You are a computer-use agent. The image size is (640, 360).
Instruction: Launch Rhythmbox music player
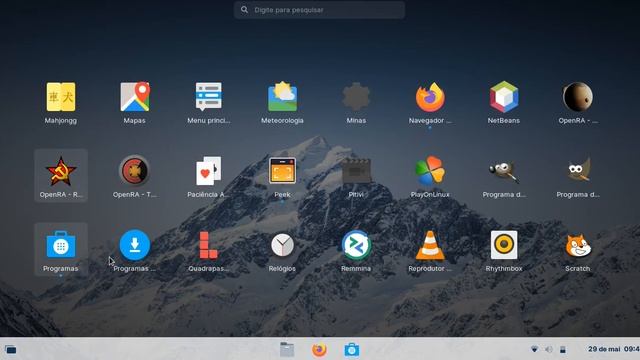click(x=504, y=245)
